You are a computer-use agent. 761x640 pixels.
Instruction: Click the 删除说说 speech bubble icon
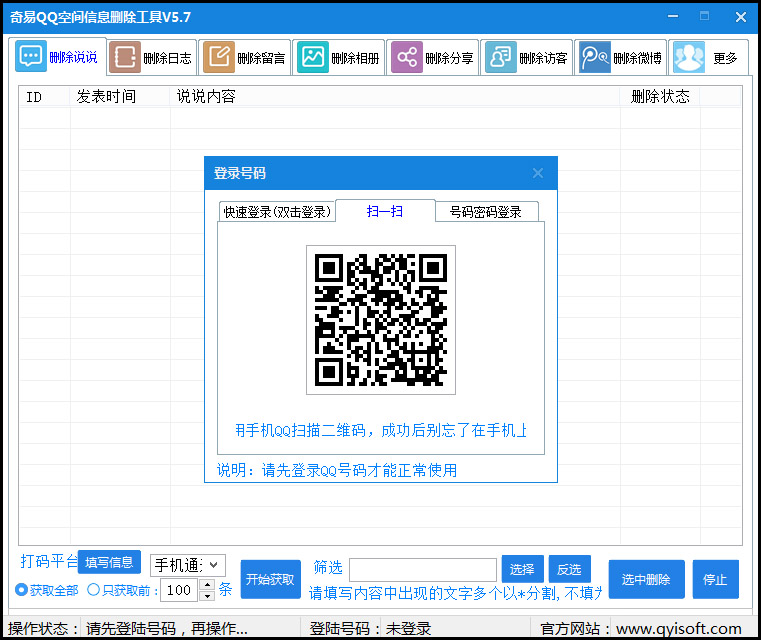(x=31, y=57)
